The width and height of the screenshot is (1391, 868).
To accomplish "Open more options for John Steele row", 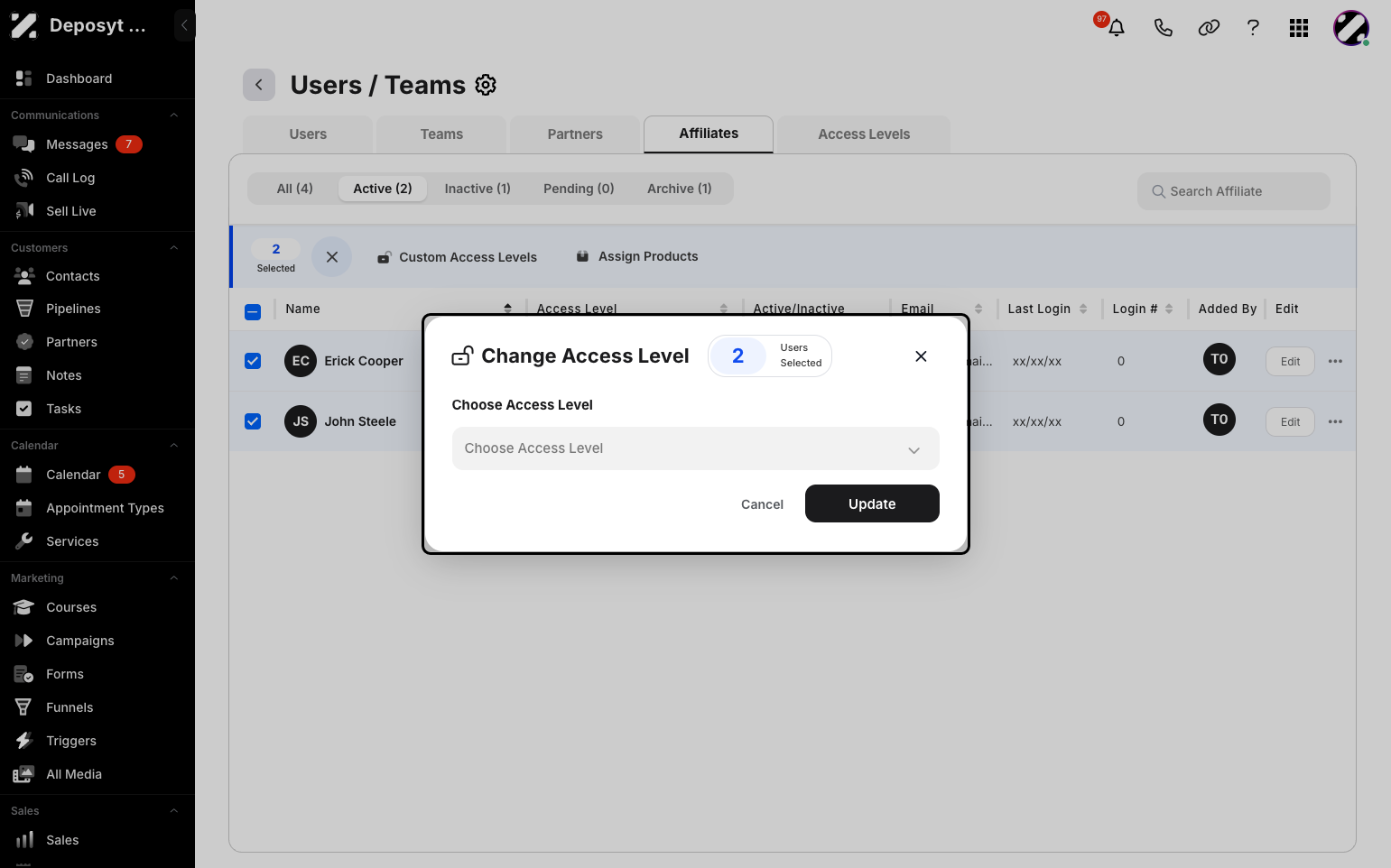I will tap(1335, 421).
